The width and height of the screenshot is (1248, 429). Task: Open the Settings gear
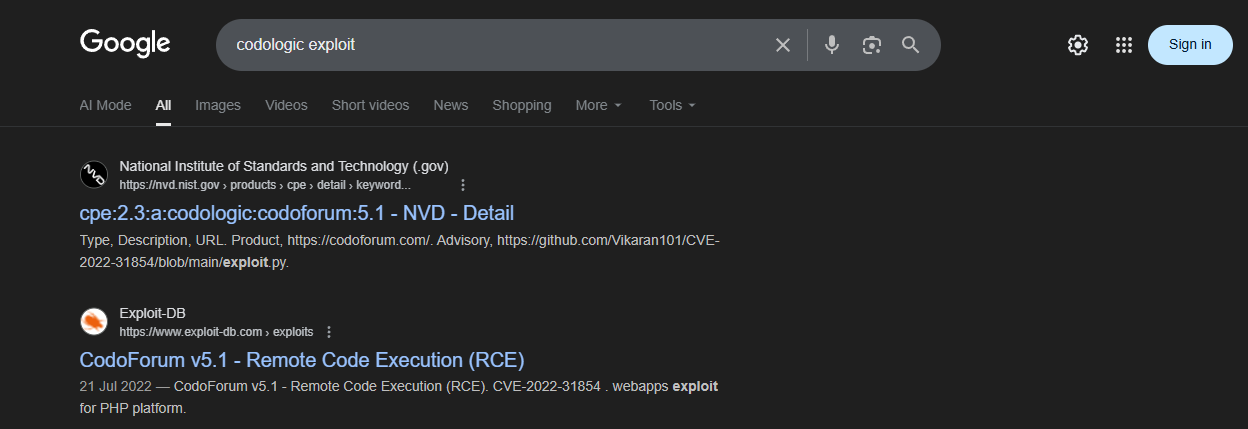pyautogui.click(x=1077, y=45)
